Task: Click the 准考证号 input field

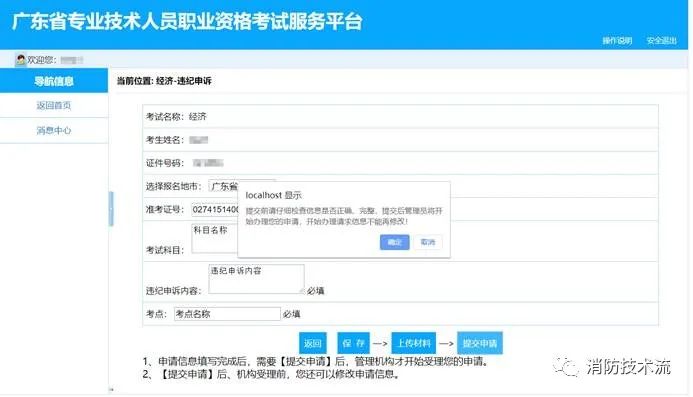Action: pyautogui.click(x=215, y=210)
